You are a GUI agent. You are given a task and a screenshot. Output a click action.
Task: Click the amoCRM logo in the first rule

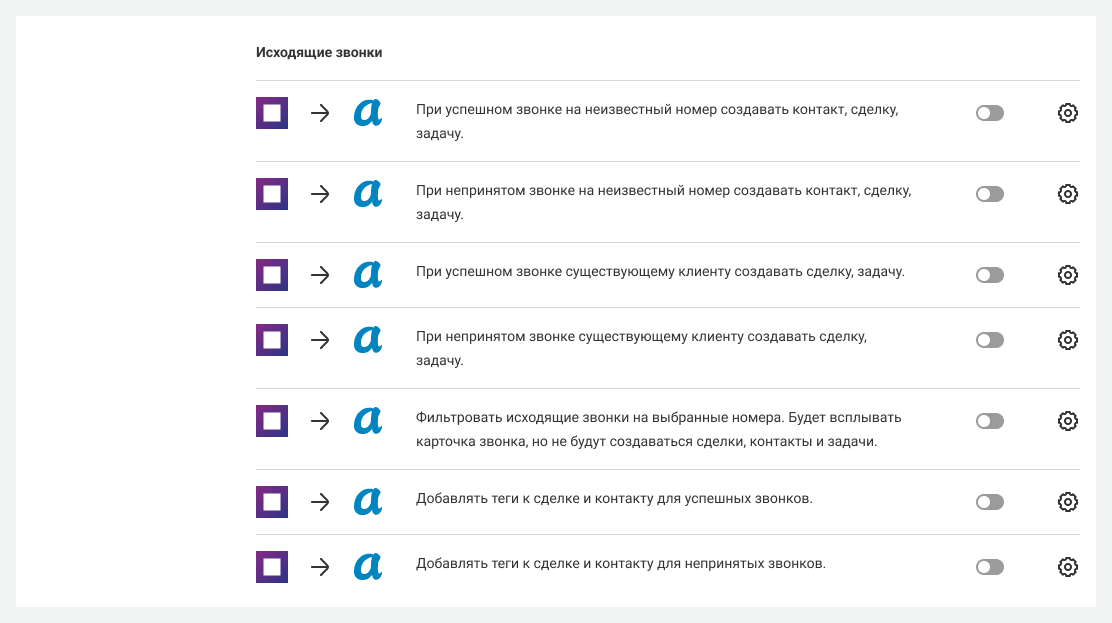pos(368,113)
